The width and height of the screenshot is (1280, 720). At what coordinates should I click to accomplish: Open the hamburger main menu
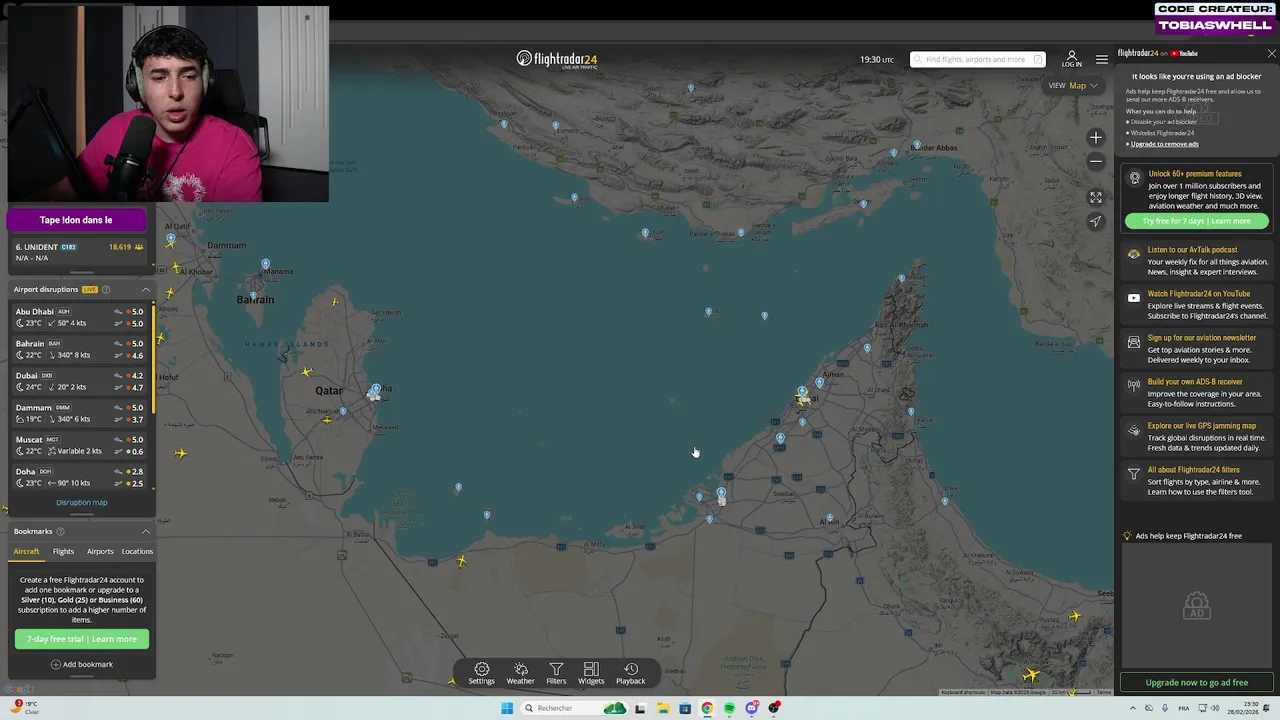click(1101, 59)
